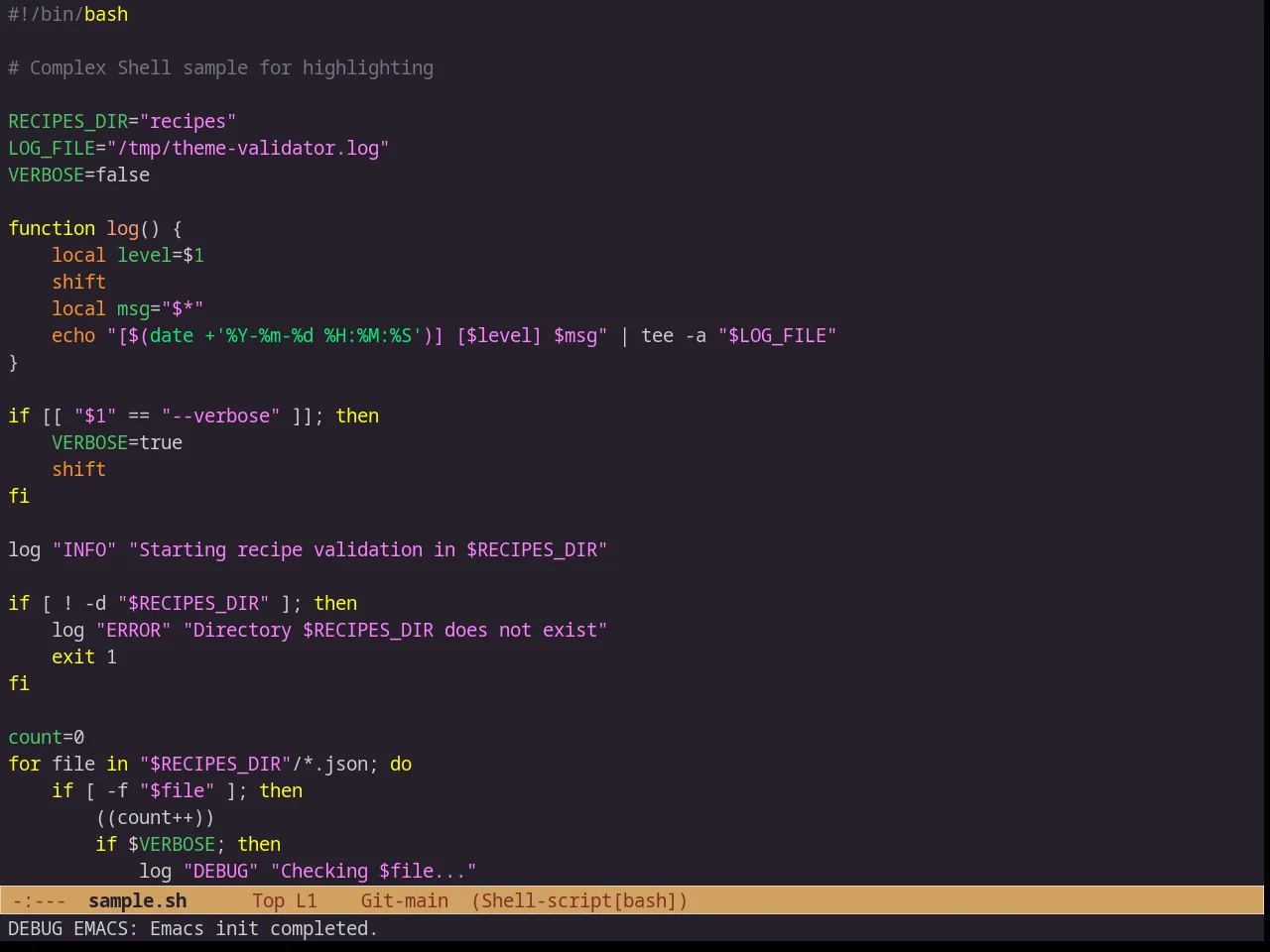
Task: Click the sample.sh buffer name in mode line
Action: [137, 900]
